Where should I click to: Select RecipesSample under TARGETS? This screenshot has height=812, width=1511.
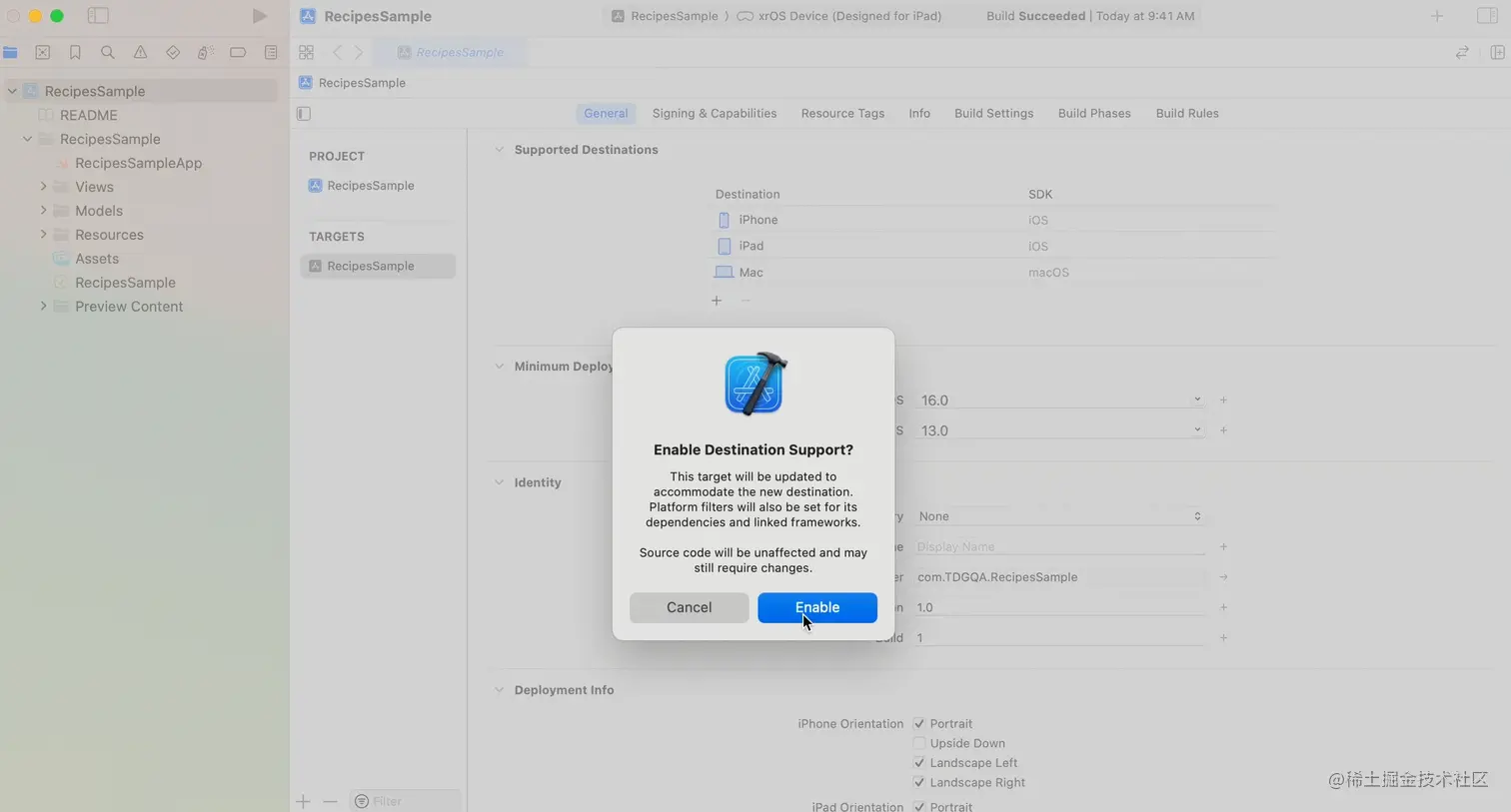378,266
